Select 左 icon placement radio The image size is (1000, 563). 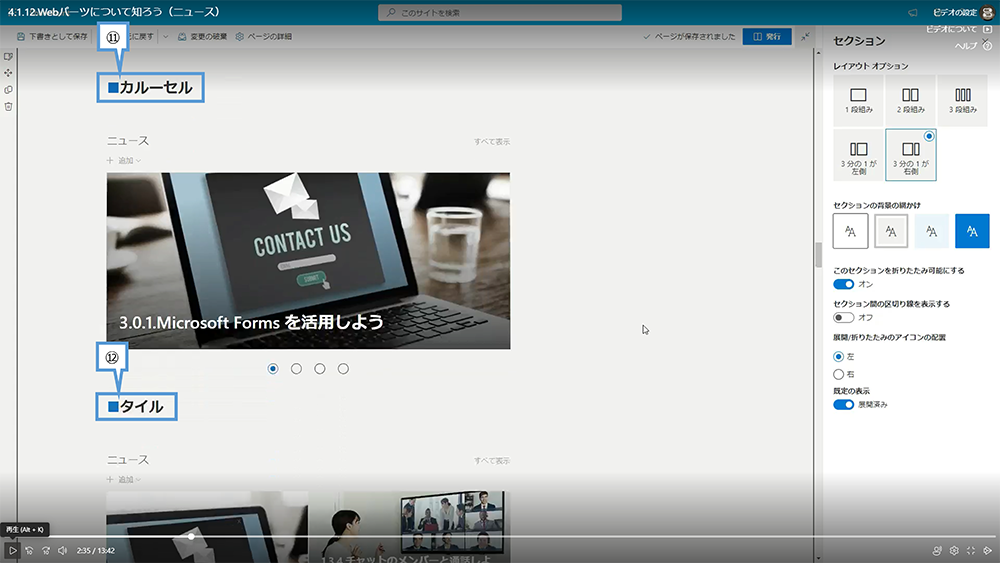[x=839, y=356]
